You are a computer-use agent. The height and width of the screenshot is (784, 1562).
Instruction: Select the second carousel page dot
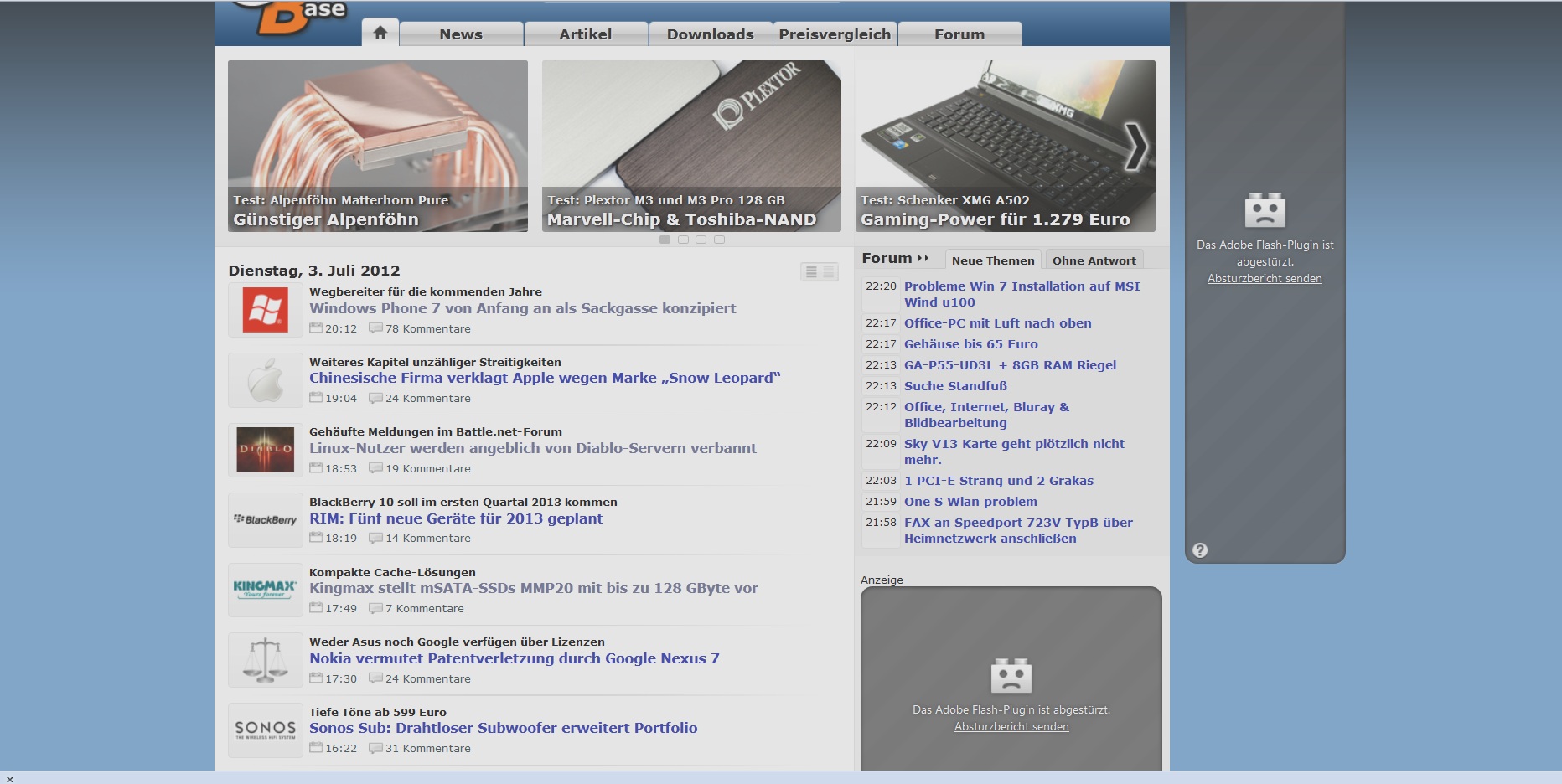[x=683, y=240]
